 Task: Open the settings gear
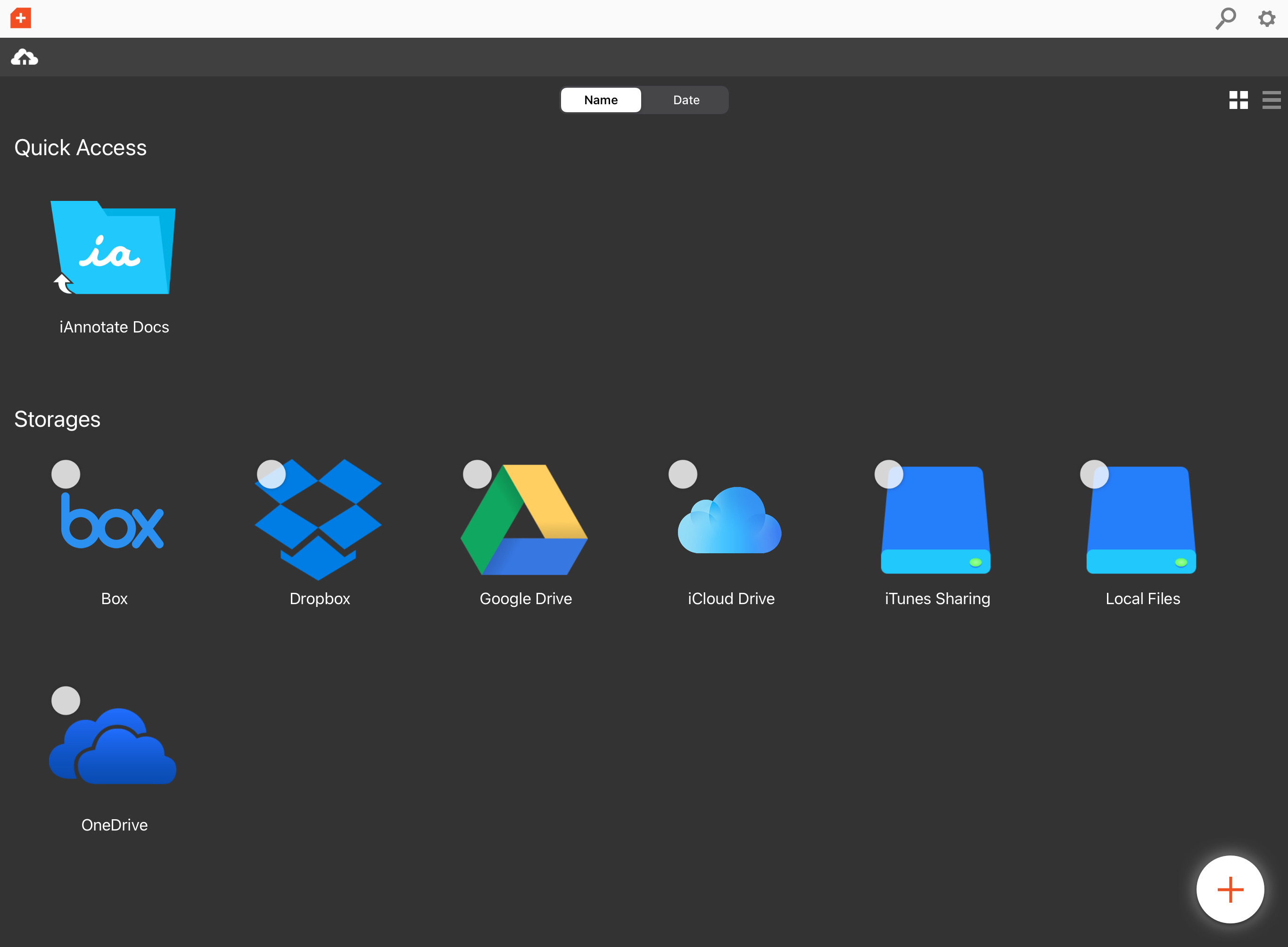[x=1267, y=18]
